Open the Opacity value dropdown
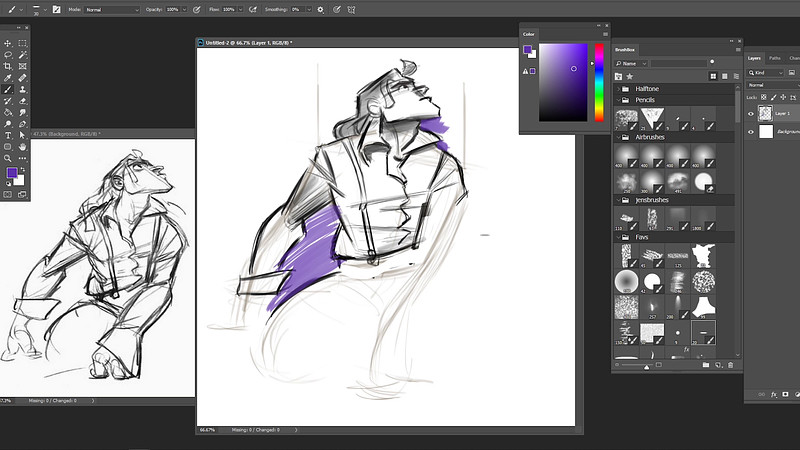 coord(184,10)
